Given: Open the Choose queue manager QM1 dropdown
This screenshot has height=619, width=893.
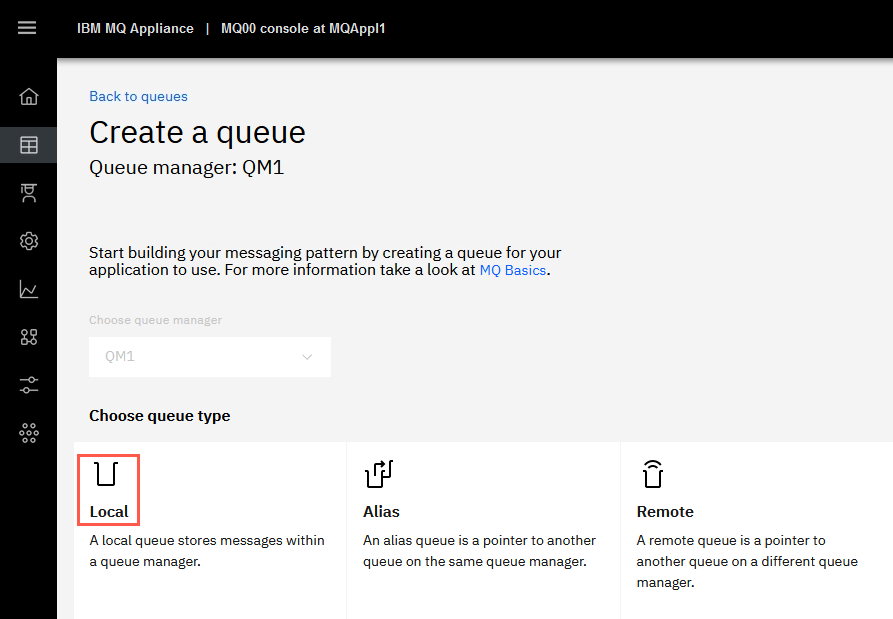Looking at the screenshot, I should [210, 356].
